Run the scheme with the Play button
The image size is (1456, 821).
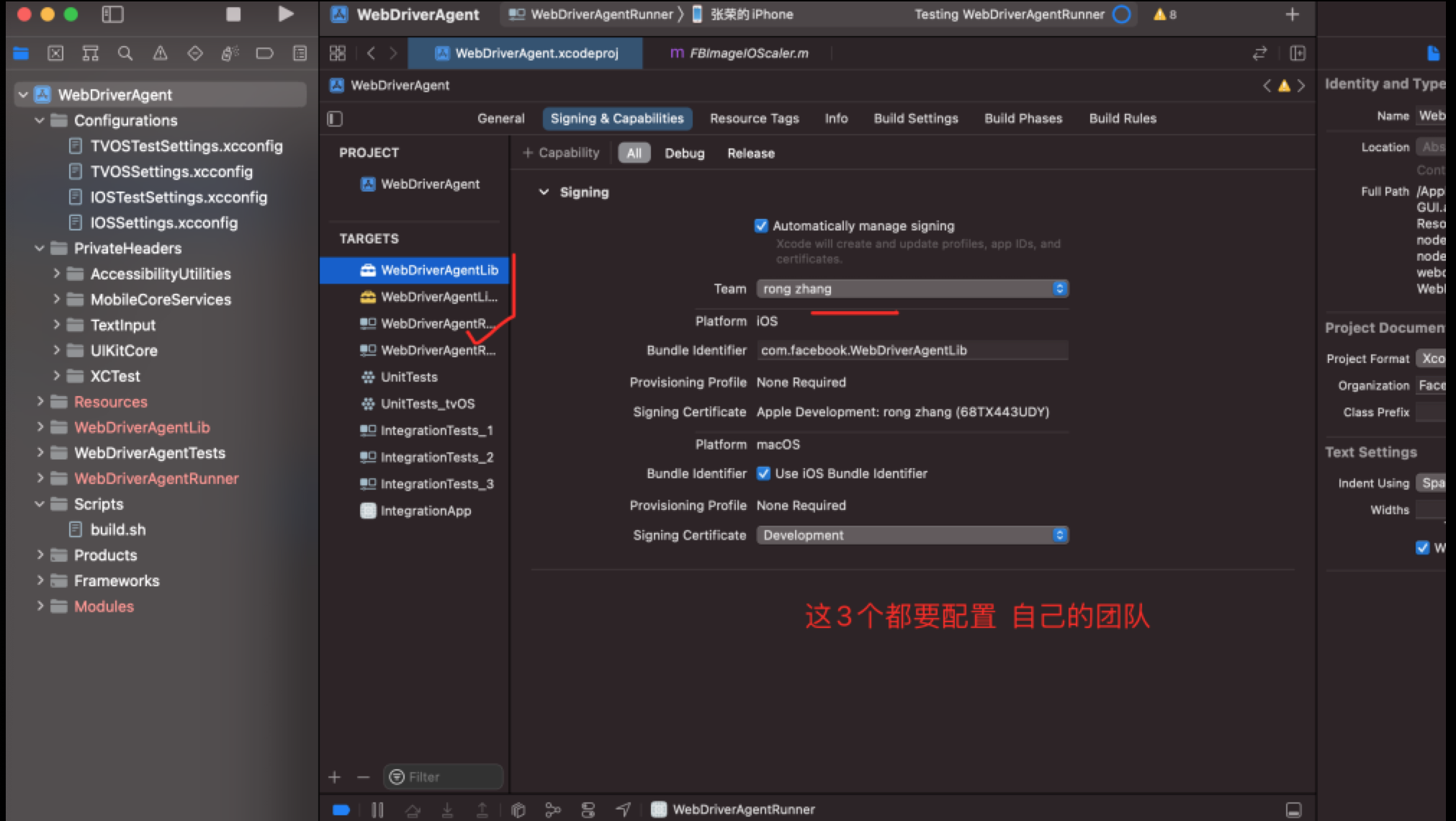click(x=286, y=14)
